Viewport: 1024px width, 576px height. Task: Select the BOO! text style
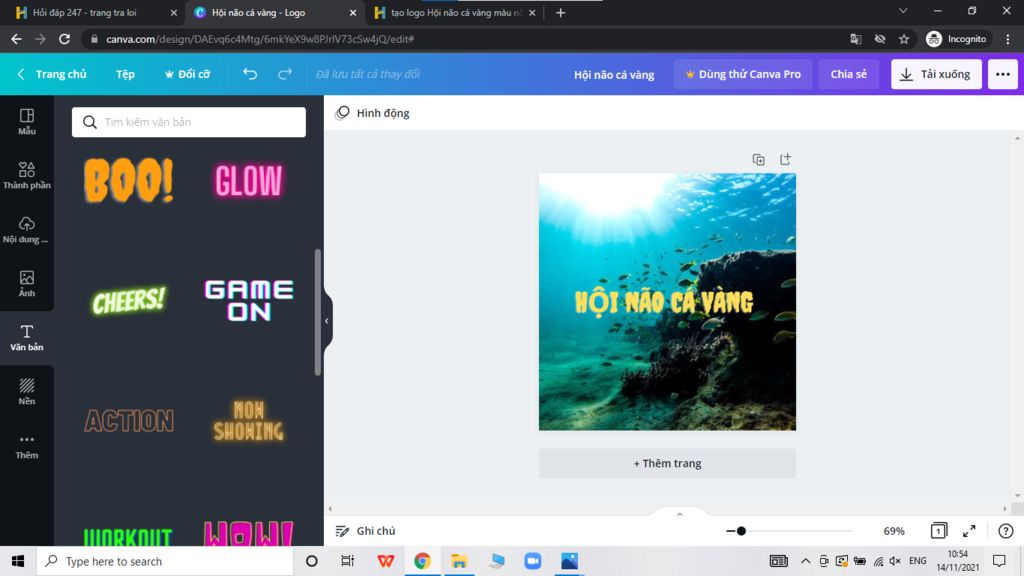pyautogui.click(x=129, y=180)
